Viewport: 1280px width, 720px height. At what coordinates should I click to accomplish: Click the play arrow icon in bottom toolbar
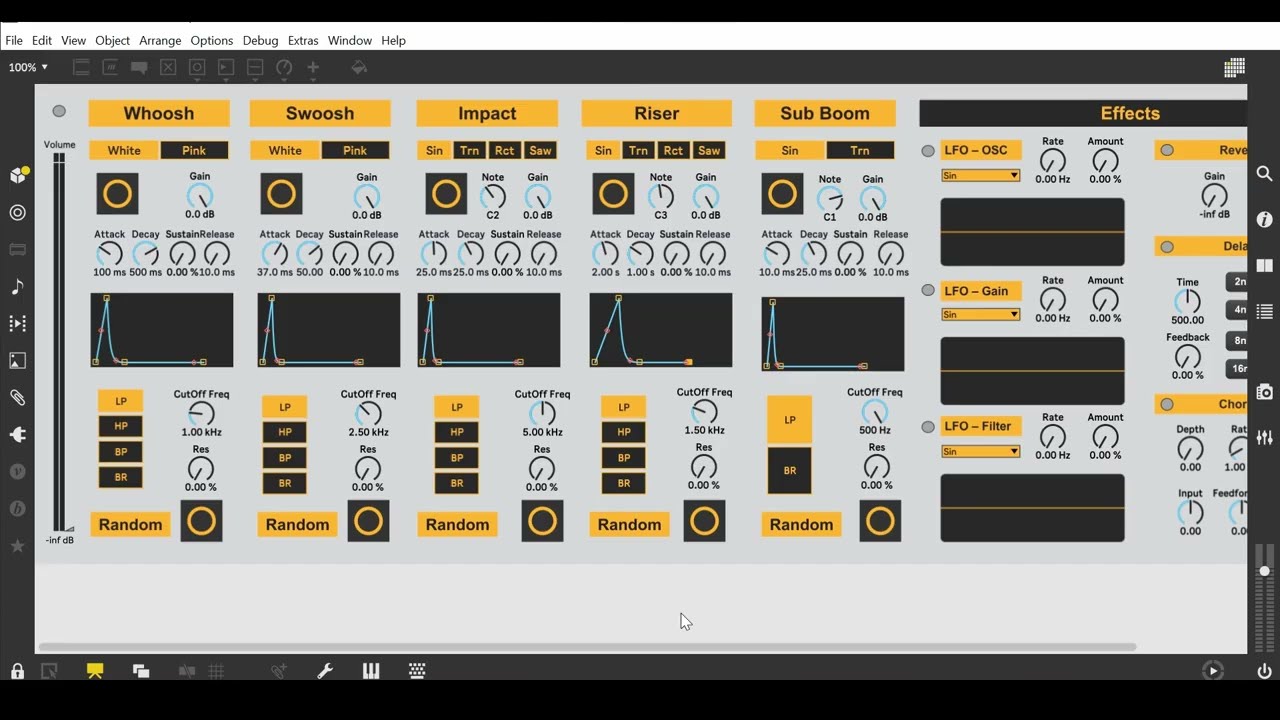point(1213,671)
